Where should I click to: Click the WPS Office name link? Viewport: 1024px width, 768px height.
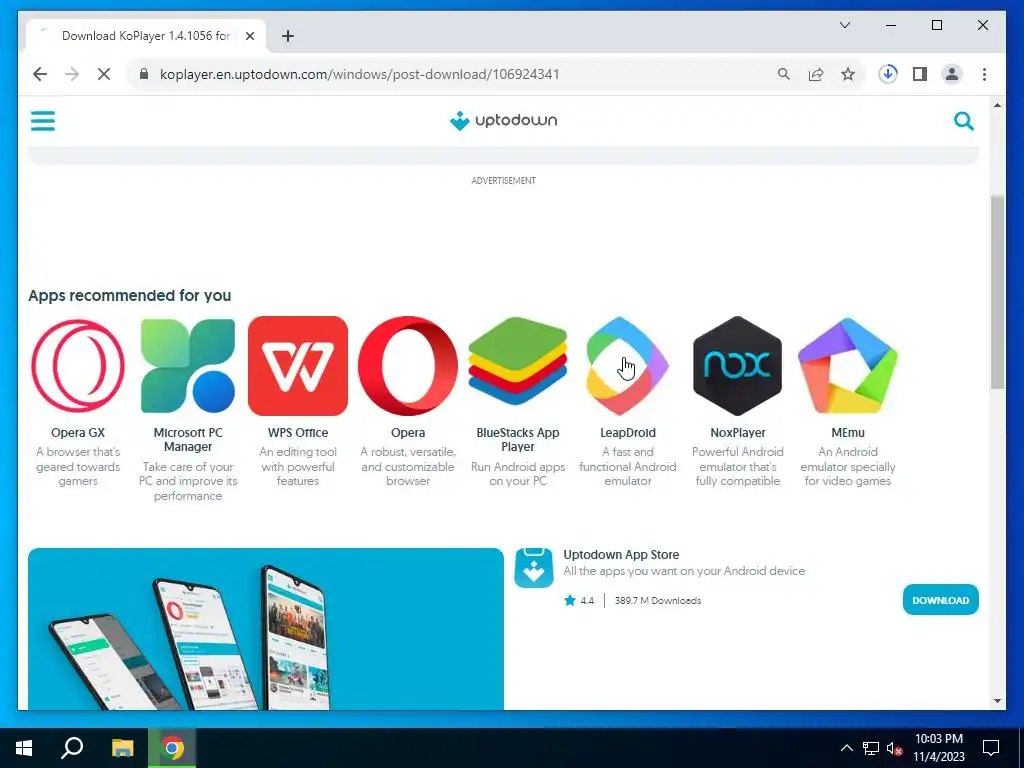pos(298,432)
